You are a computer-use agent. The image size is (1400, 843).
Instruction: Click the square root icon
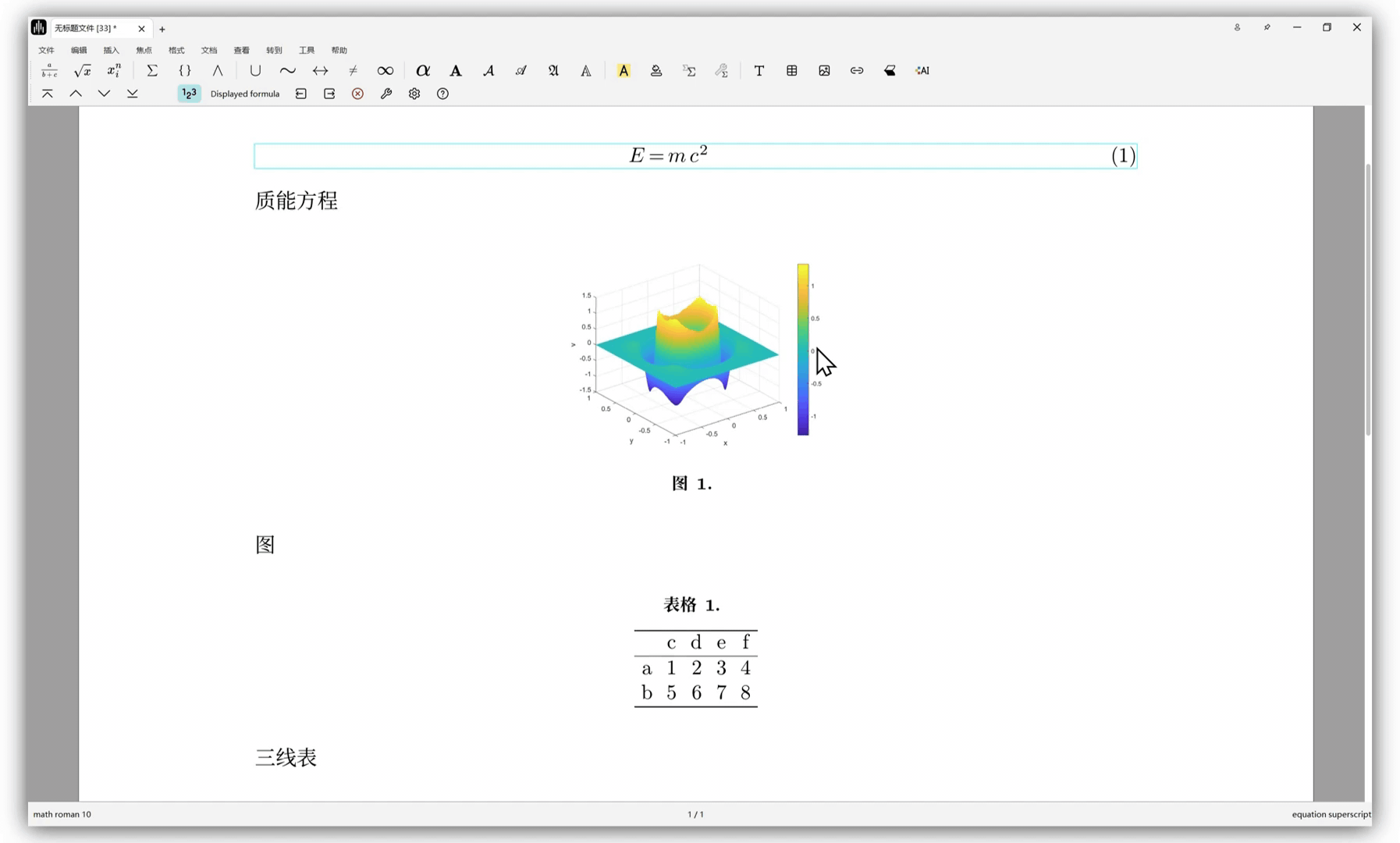tap(82, 71)
